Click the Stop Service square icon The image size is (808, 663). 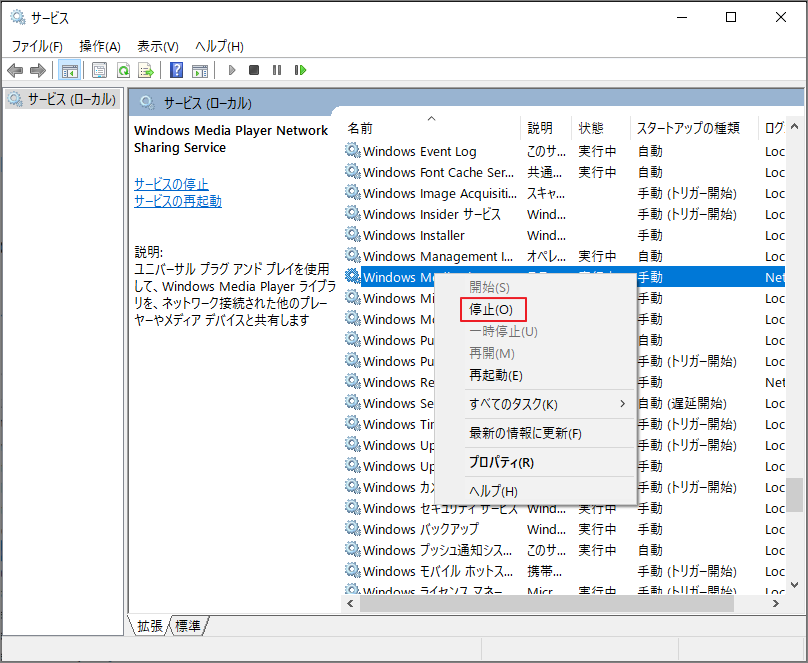pos(254,70)
